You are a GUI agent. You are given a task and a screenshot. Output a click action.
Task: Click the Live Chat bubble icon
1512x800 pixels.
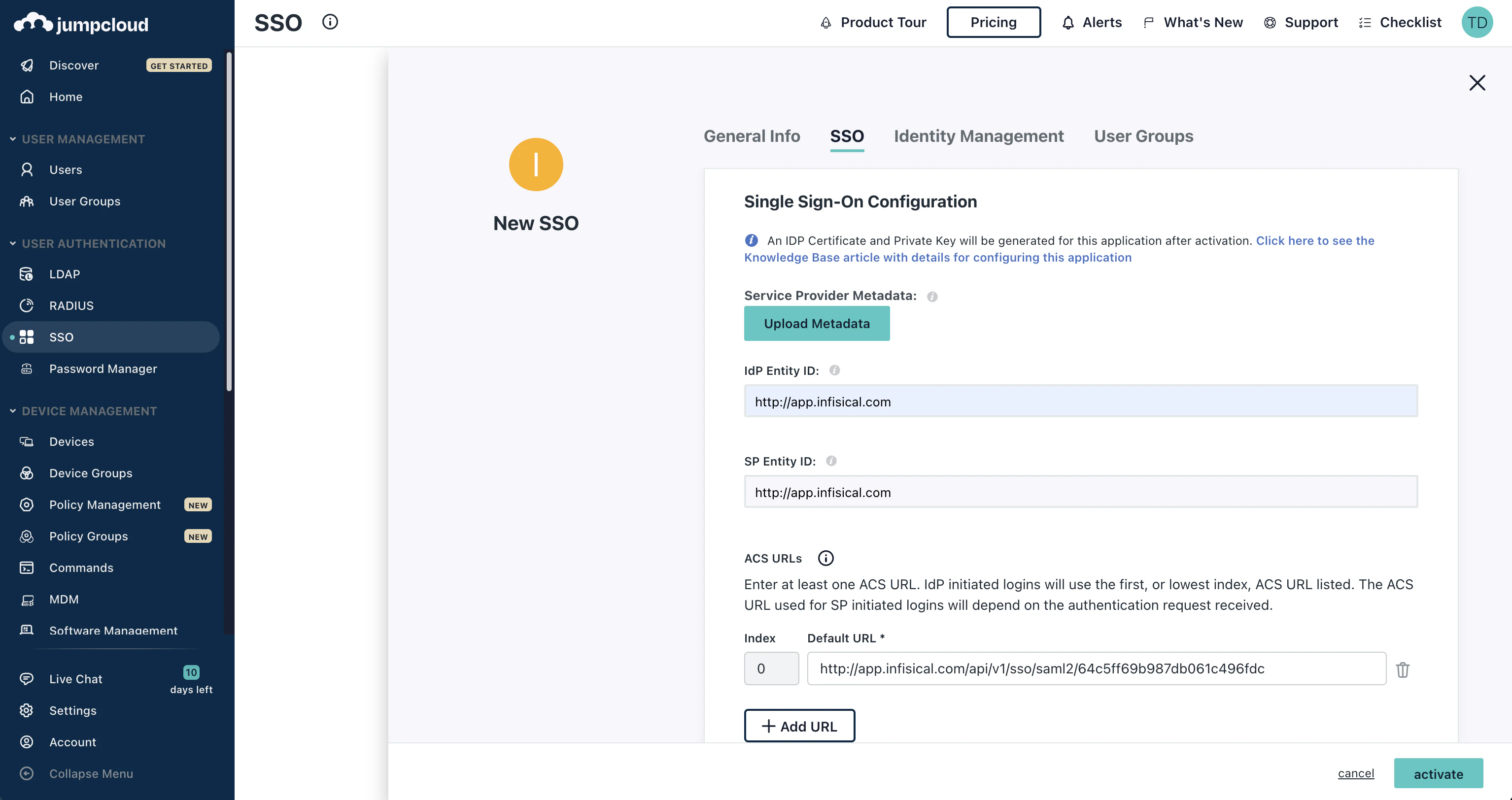[x=27, y=679]
